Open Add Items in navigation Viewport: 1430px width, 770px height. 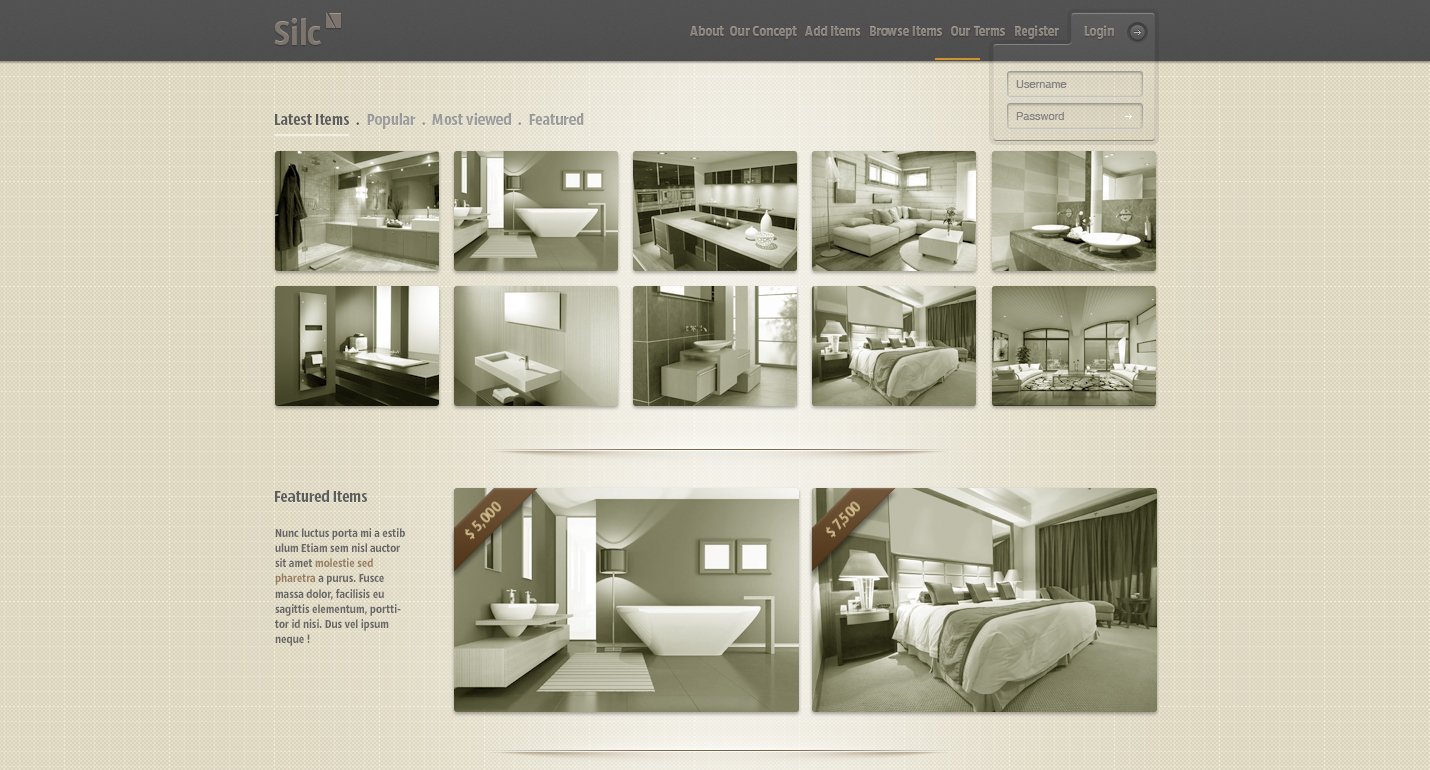tap(832, 31)
